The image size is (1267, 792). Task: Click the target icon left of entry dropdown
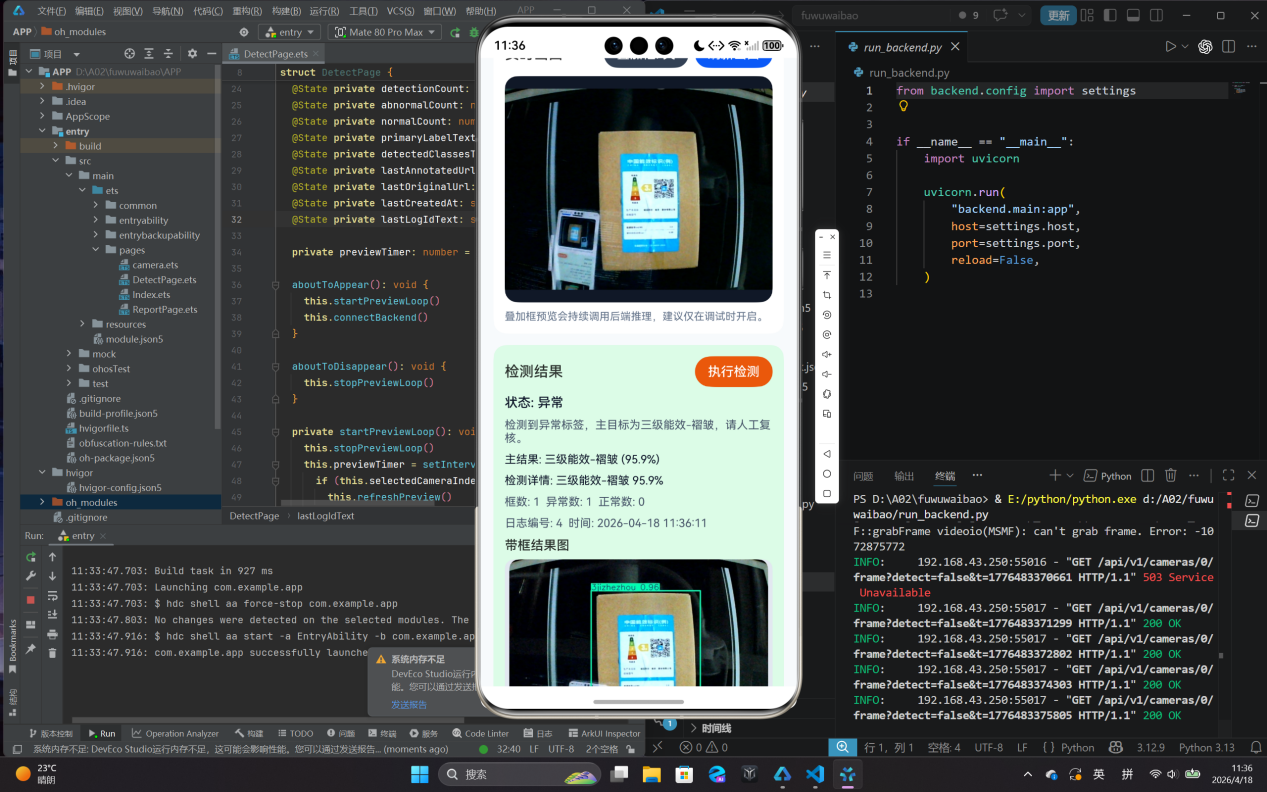[243, 32]
